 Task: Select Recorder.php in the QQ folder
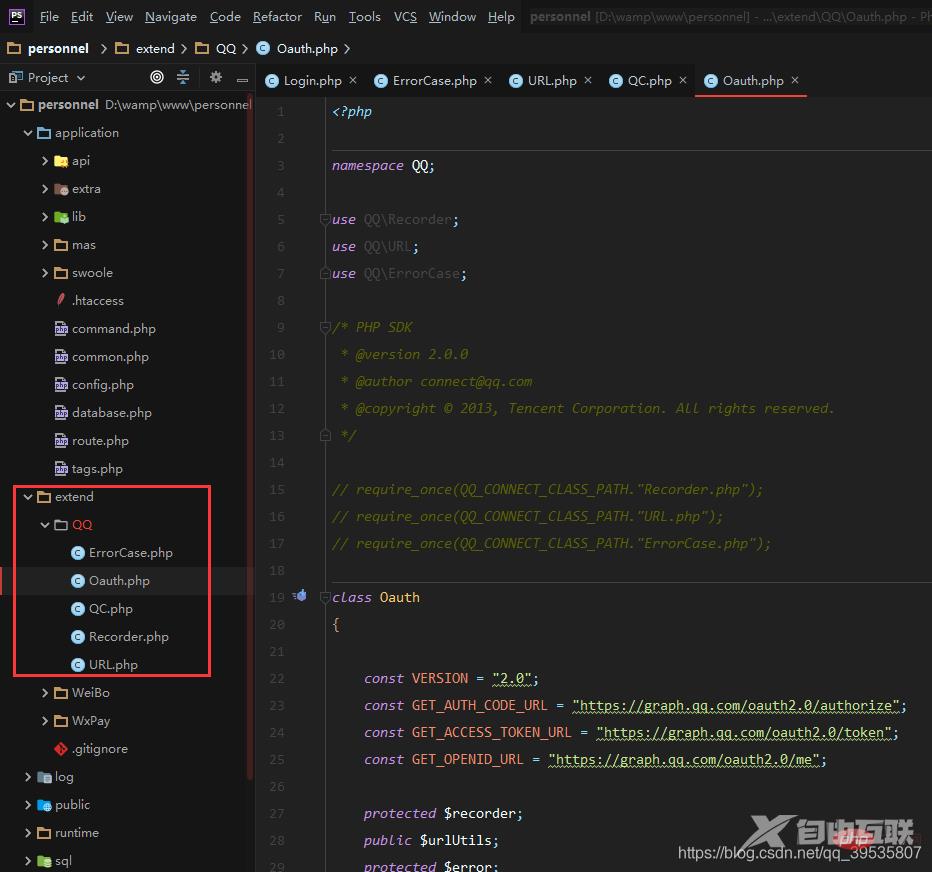[128, 636]
